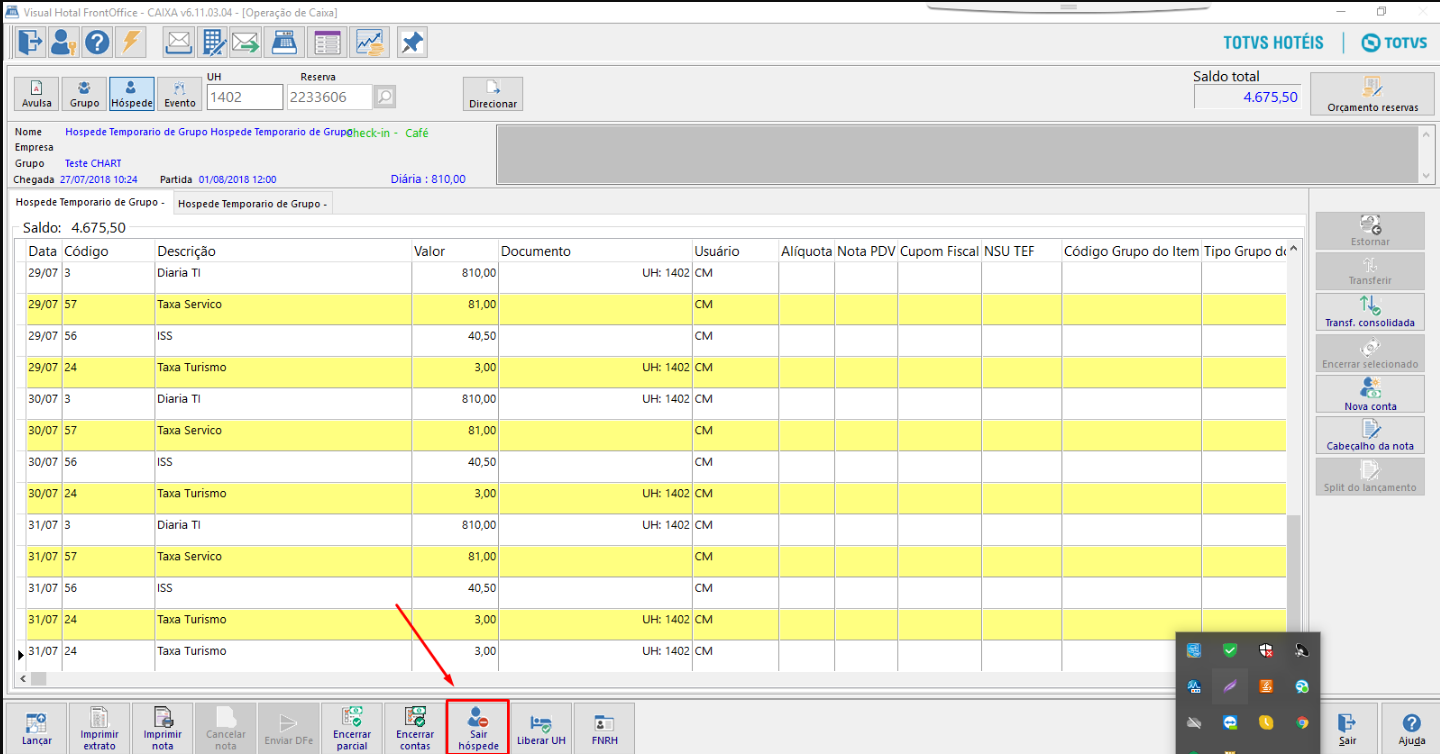Open the cash register toolbar icon
1440x754 pixels.
point(284,42)
